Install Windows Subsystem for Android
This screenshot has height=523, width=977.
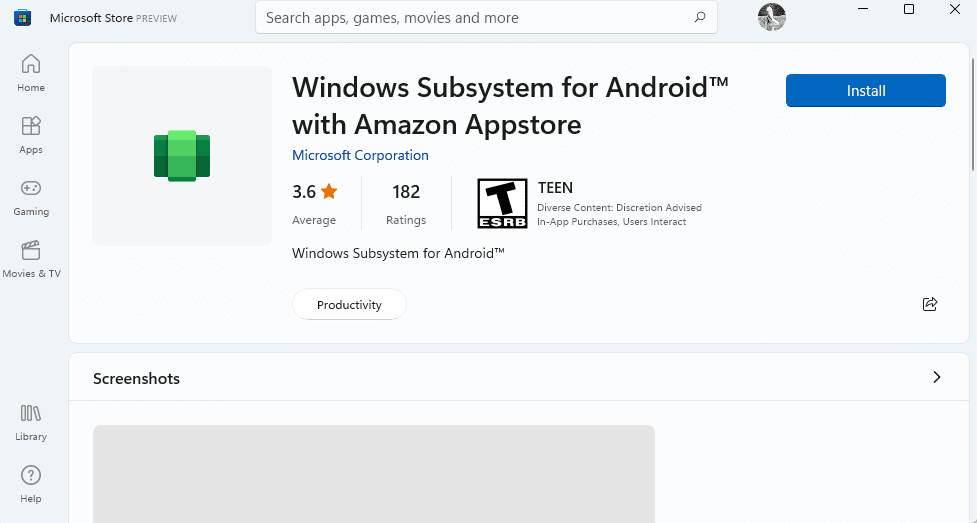click(x=865, y=90)
